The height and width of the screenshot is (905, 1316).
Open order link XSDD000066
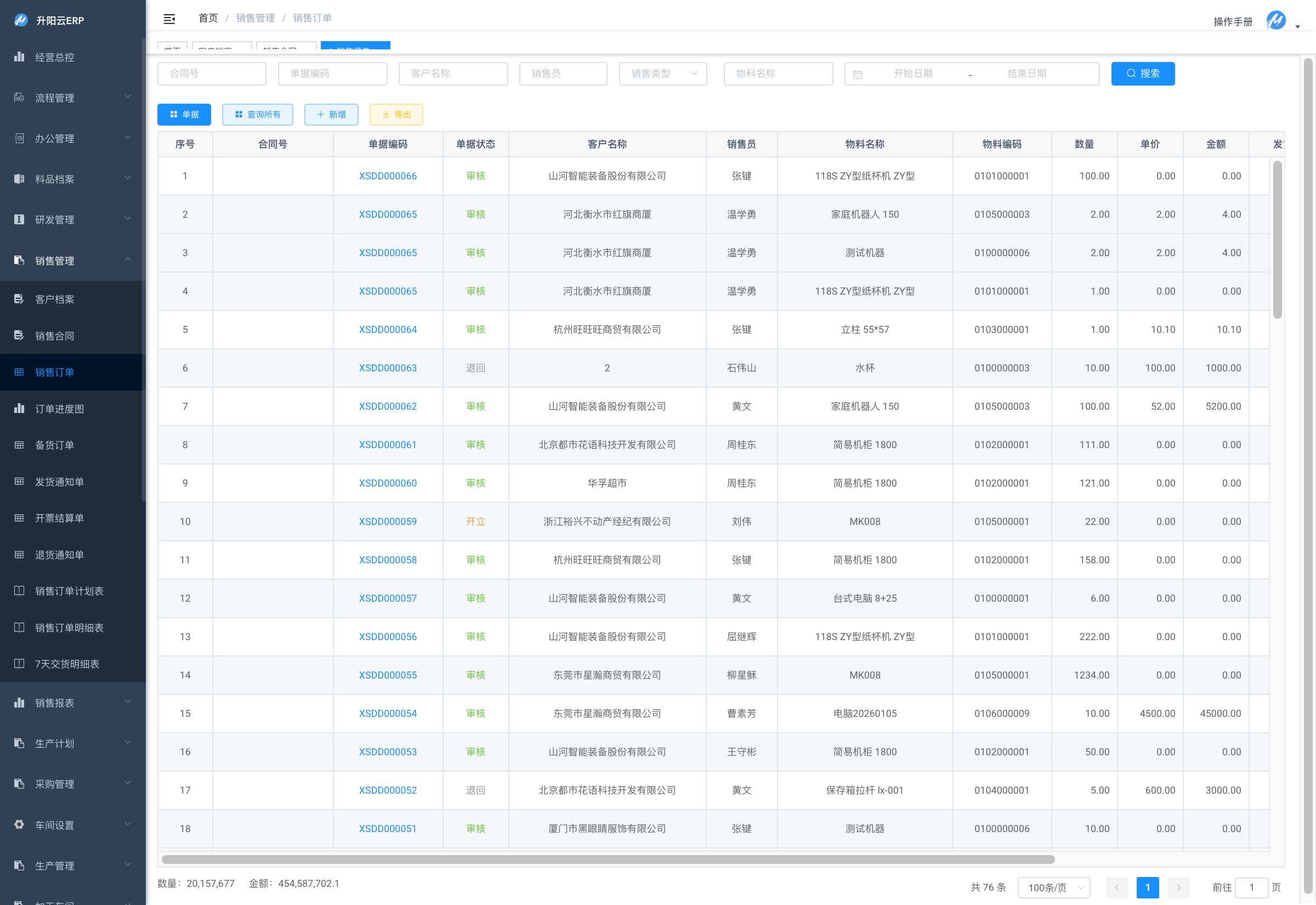coord(388,176)
